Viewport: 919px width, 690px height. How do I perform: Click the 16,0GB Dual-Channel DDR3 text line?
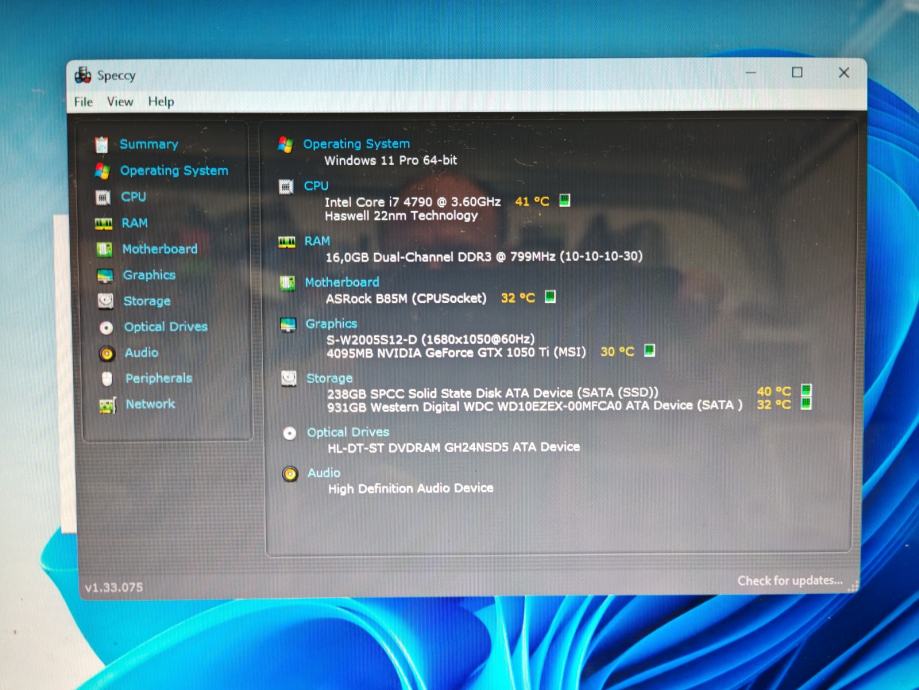pos(484,257)
